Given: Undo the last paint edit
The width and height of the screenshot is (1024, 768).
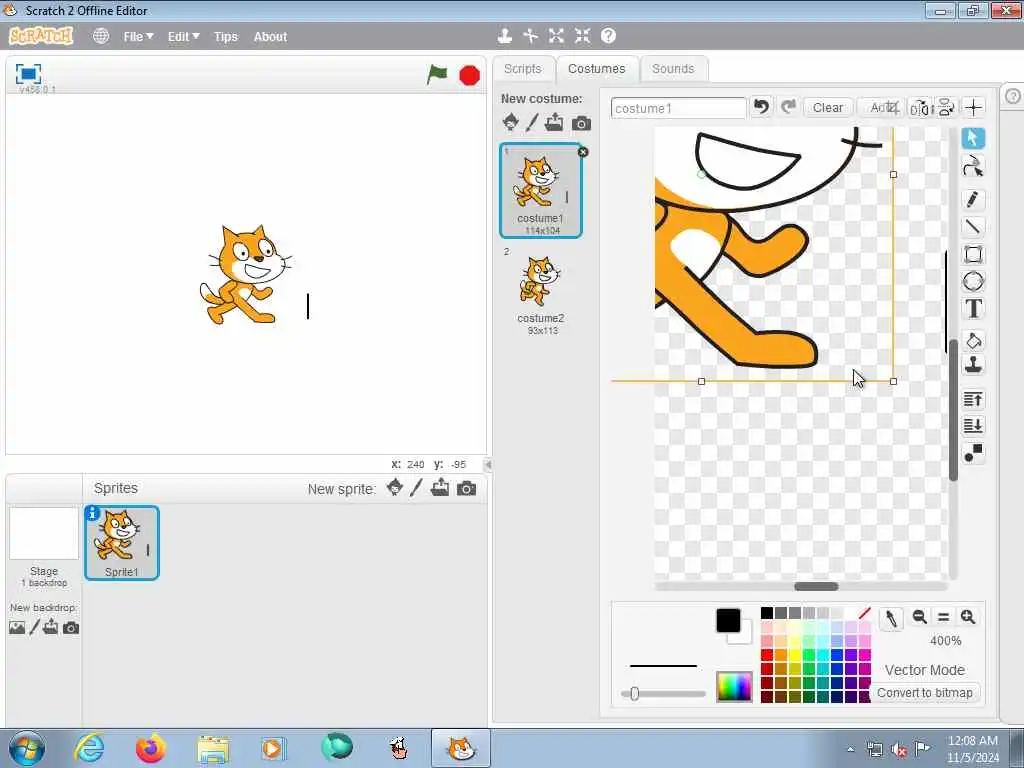Looking at the screenshot, I should coord(761,107).
